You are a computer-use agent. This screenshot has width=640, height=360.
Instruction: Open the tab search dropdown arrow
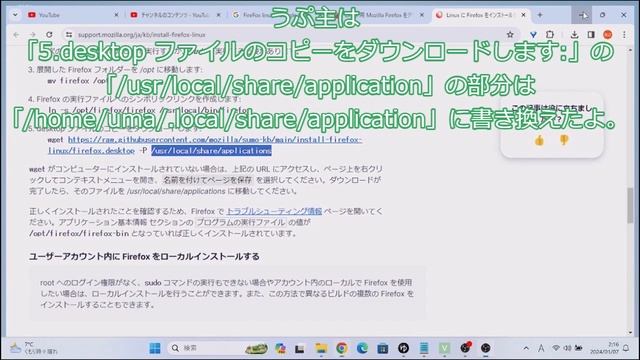point(15,15)
